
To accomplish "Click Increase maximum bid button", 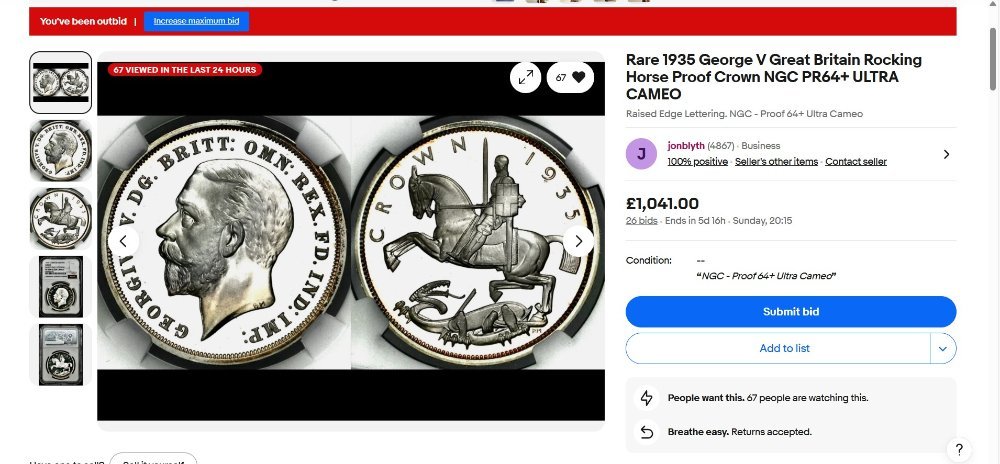I will [x=196, y=21].
